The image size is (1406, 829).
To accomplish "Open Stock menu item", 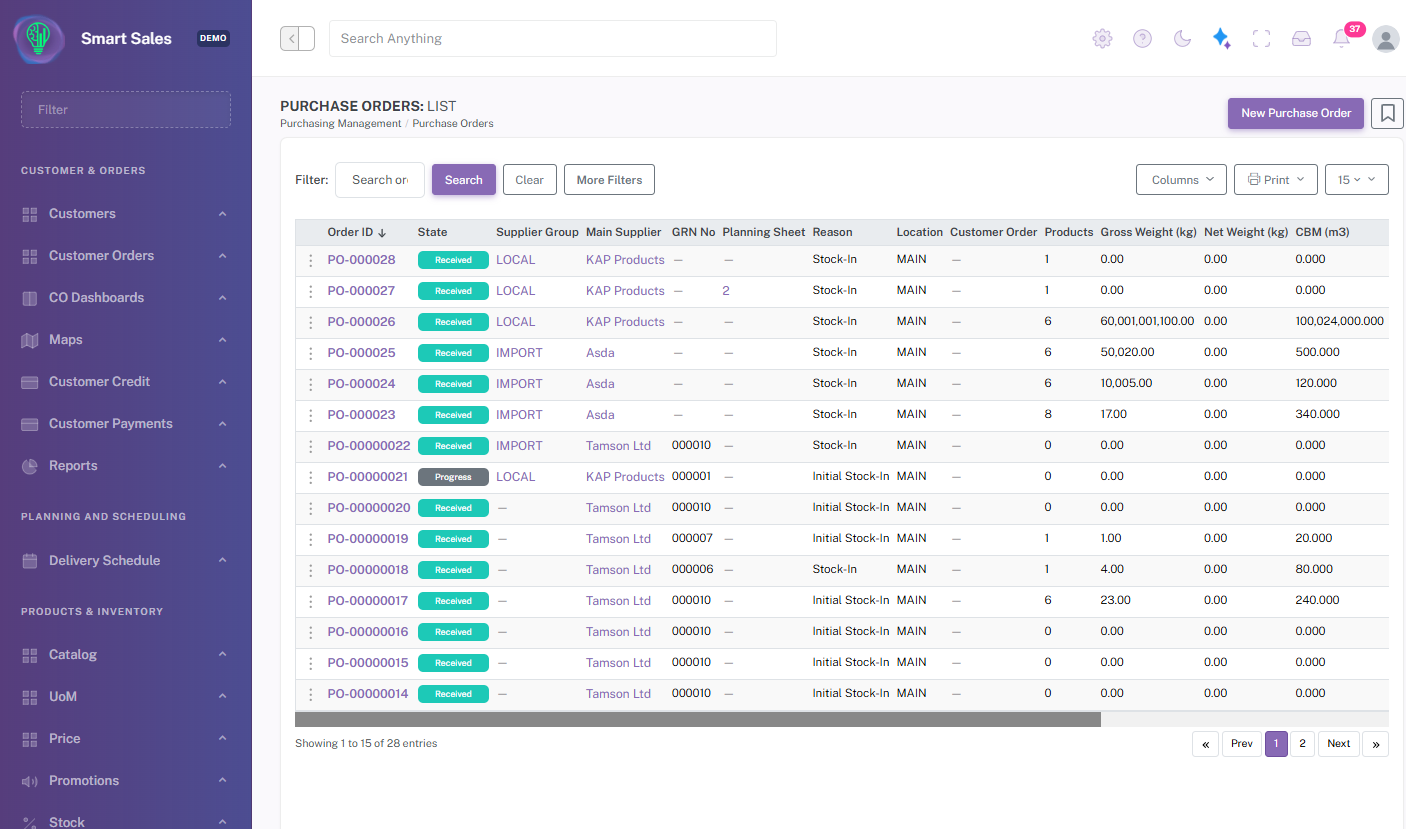I will (67, 822).
